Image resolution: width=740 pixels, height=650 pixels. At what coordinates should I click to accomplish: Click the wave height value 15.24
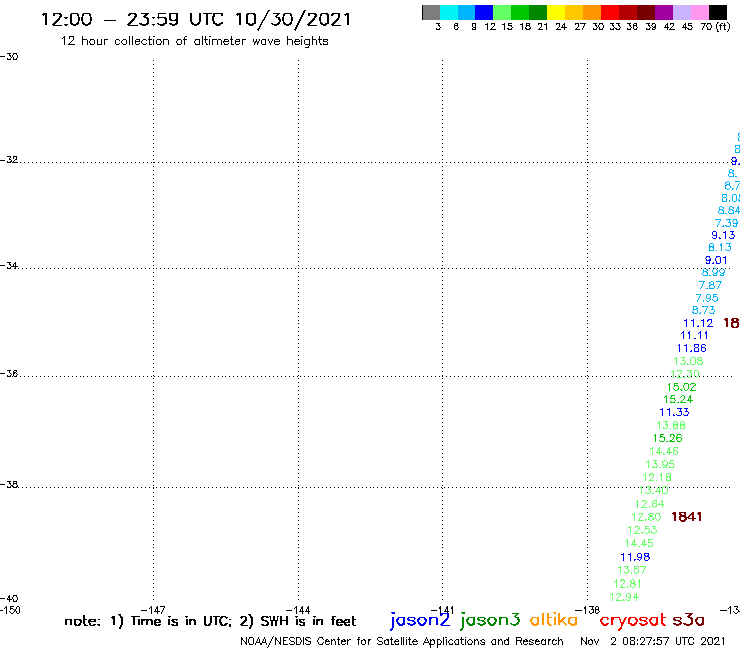tap(678, 399)
